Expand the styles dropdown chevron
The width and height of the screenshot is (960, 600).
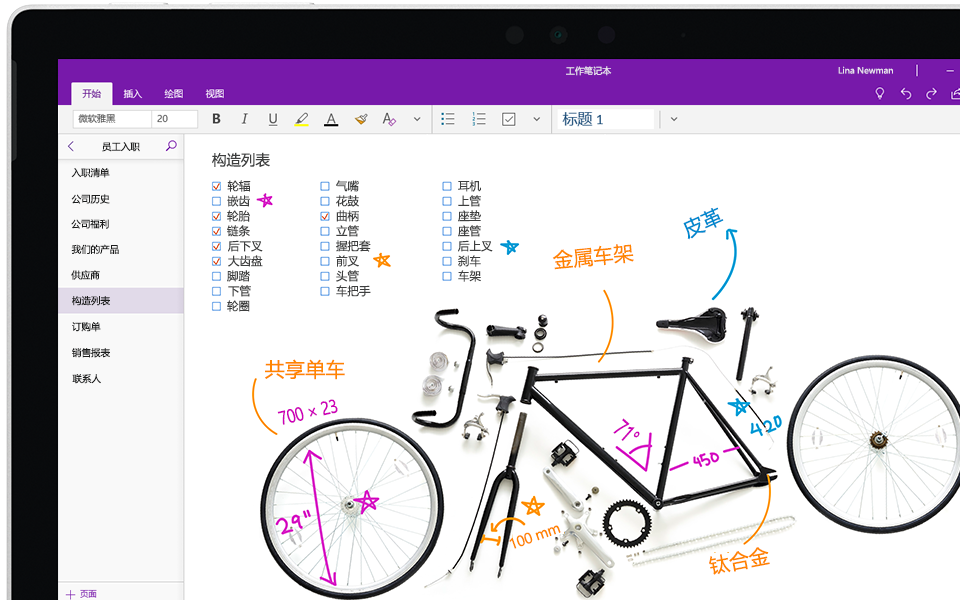pyautogui.click(x=673, y=119)
